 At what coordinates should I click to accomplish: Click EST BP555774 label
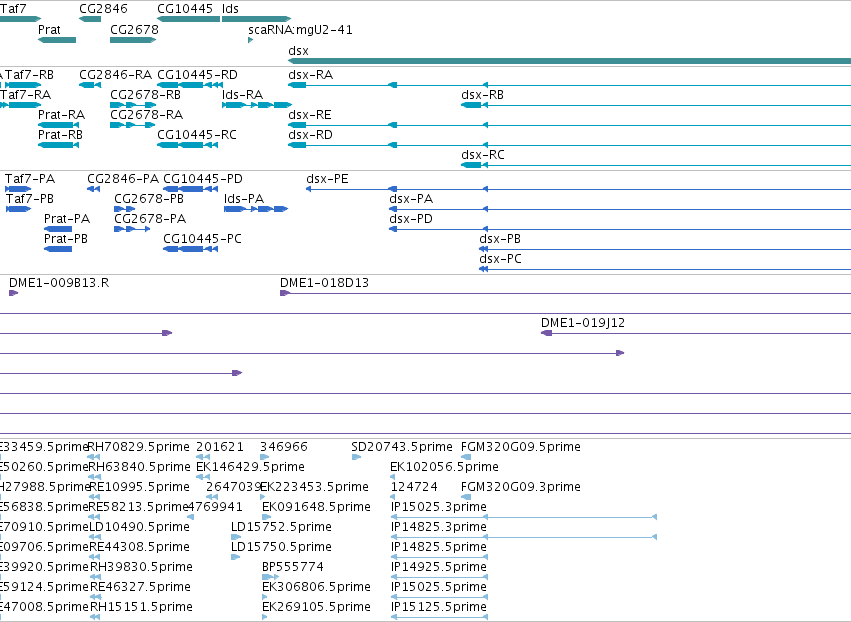click(x=293, y=568)
